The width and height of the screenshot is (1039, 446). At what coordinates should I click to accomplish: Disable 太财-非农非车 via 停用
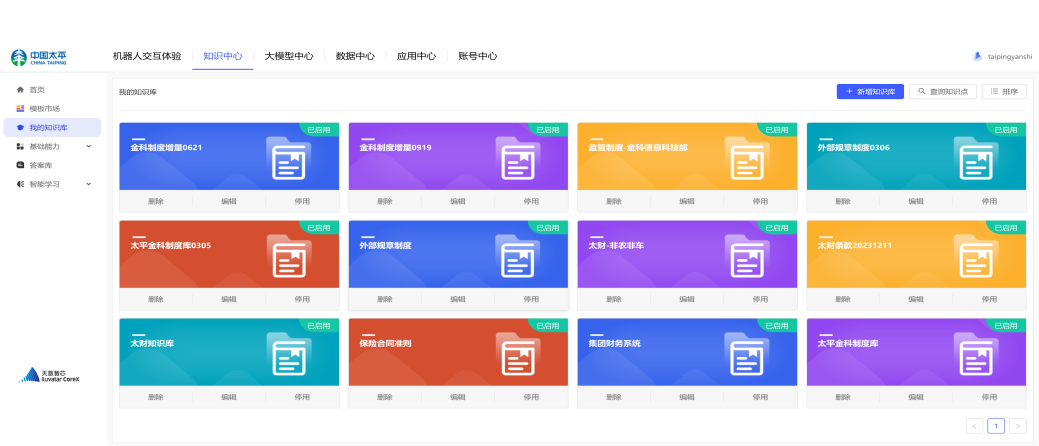tap(760, 300)
